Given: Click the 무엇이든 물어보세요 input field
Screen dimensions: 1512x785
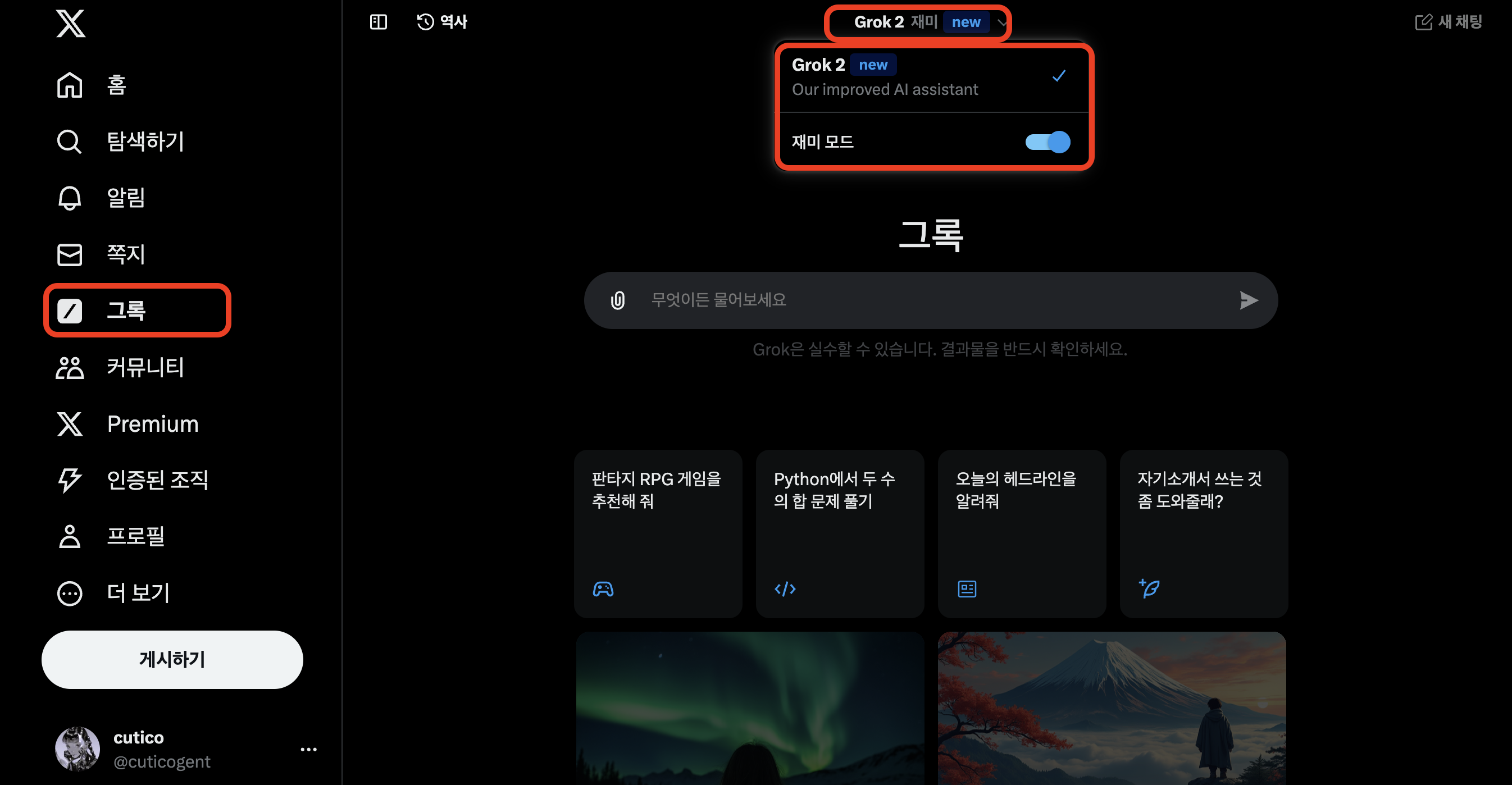Looking at the screenshot, I should [x=931, y=300].
